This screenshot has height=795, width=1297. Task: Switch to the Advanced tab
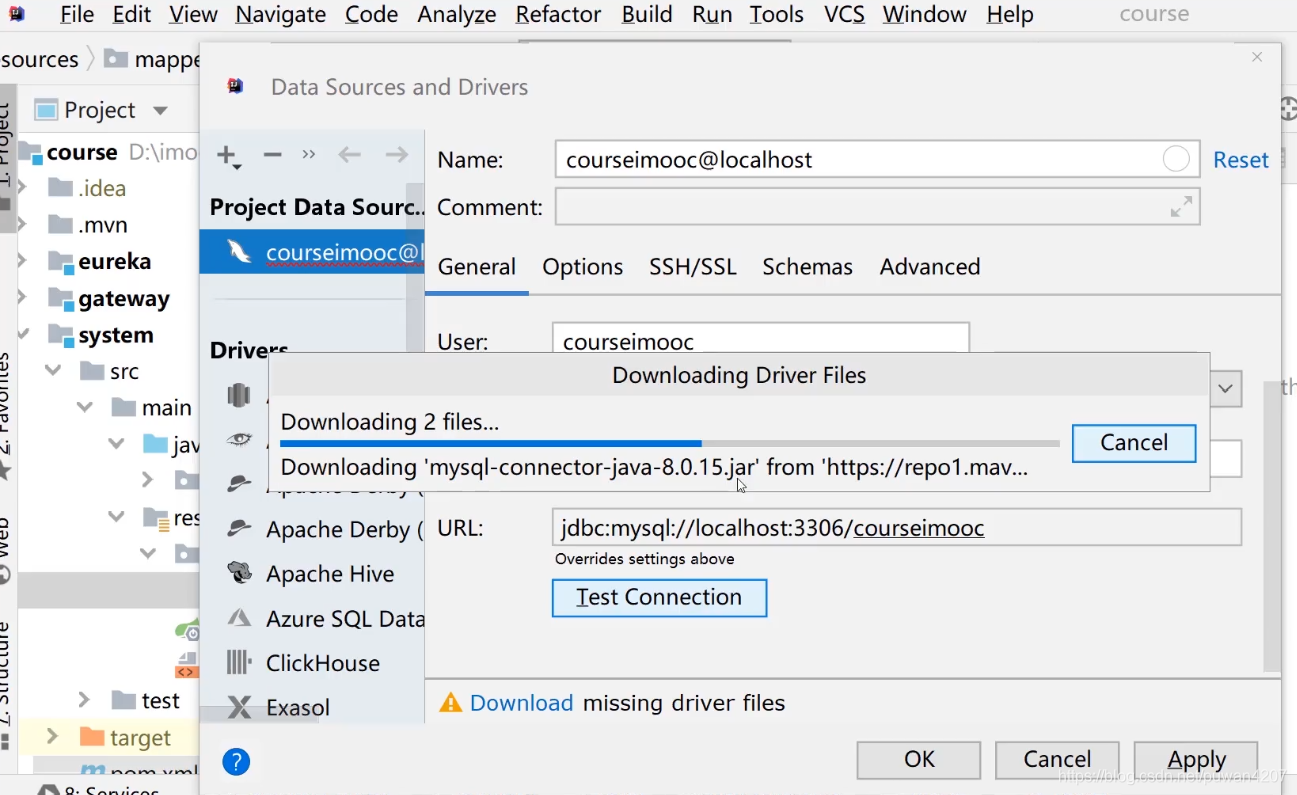(930, 267)
